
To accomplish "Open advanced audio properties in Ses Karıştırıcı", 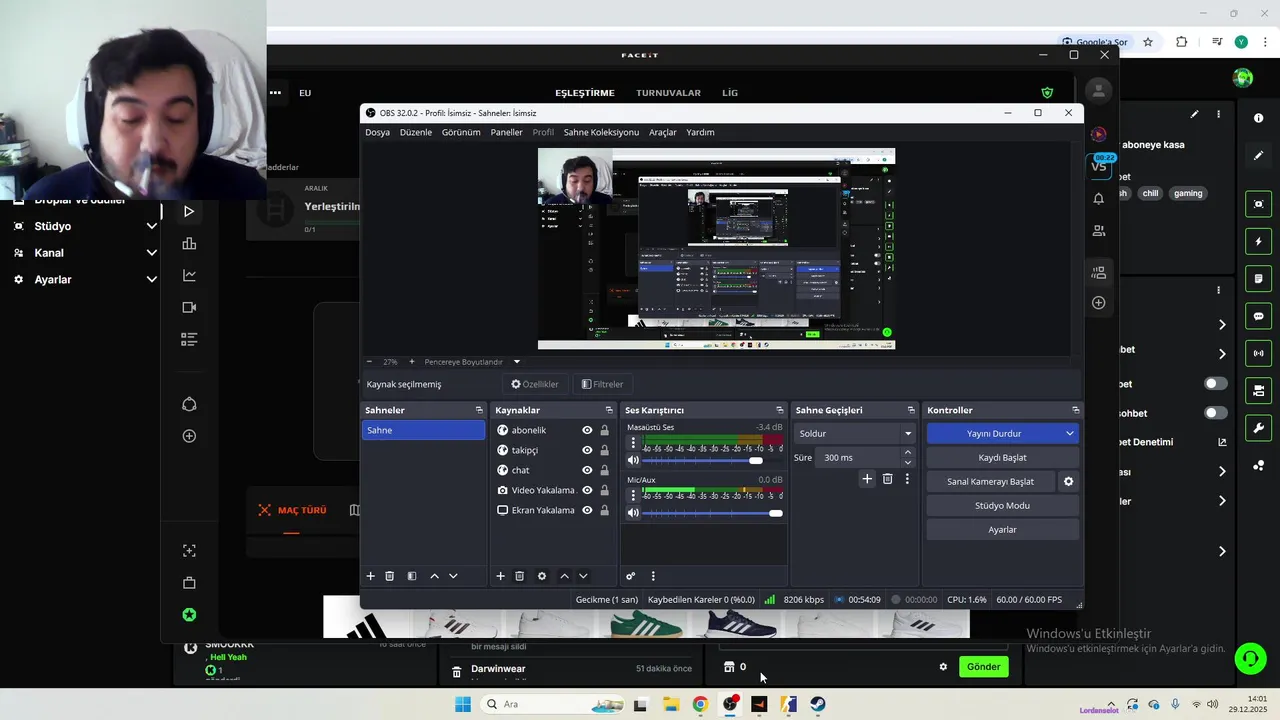I will click(630, 576).
